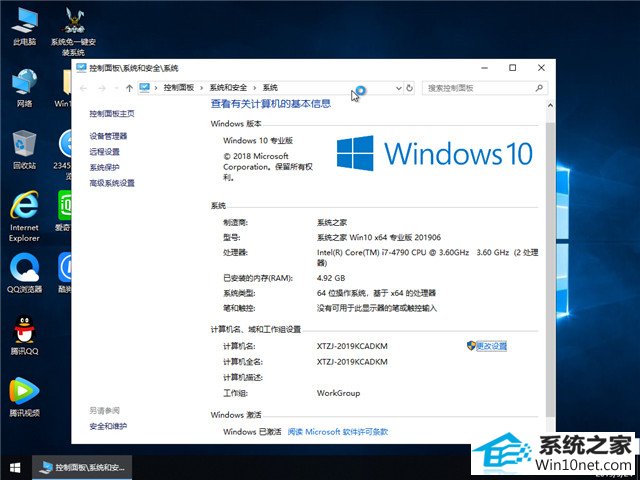This screenshot has width=640, height=480.
Task: Open the 网络 desktop icon
Action: click(x=24, y=88)
